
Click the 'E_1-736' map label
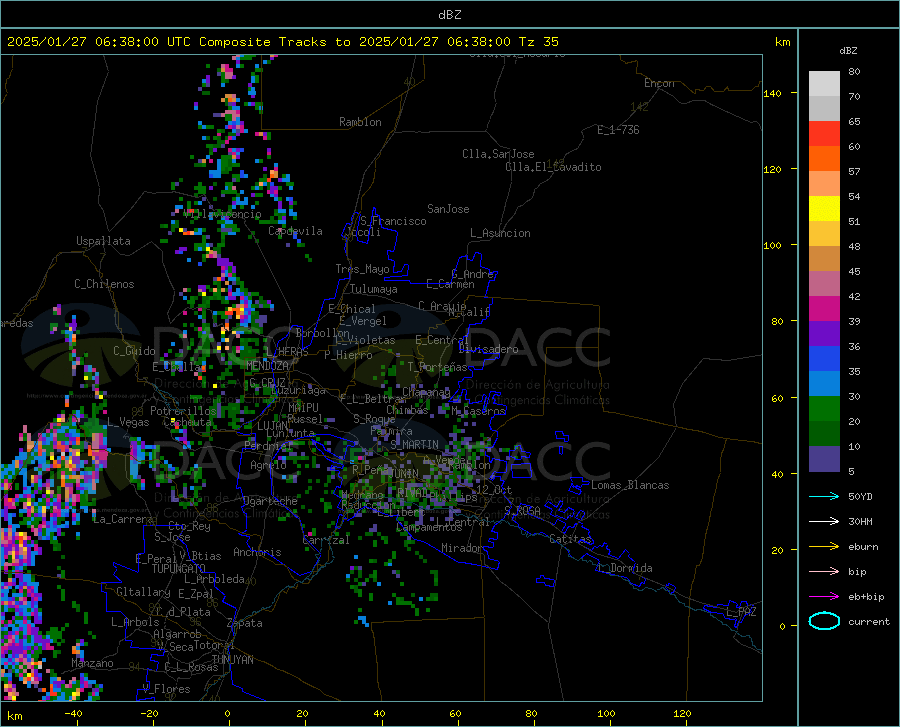pos(618,130)
